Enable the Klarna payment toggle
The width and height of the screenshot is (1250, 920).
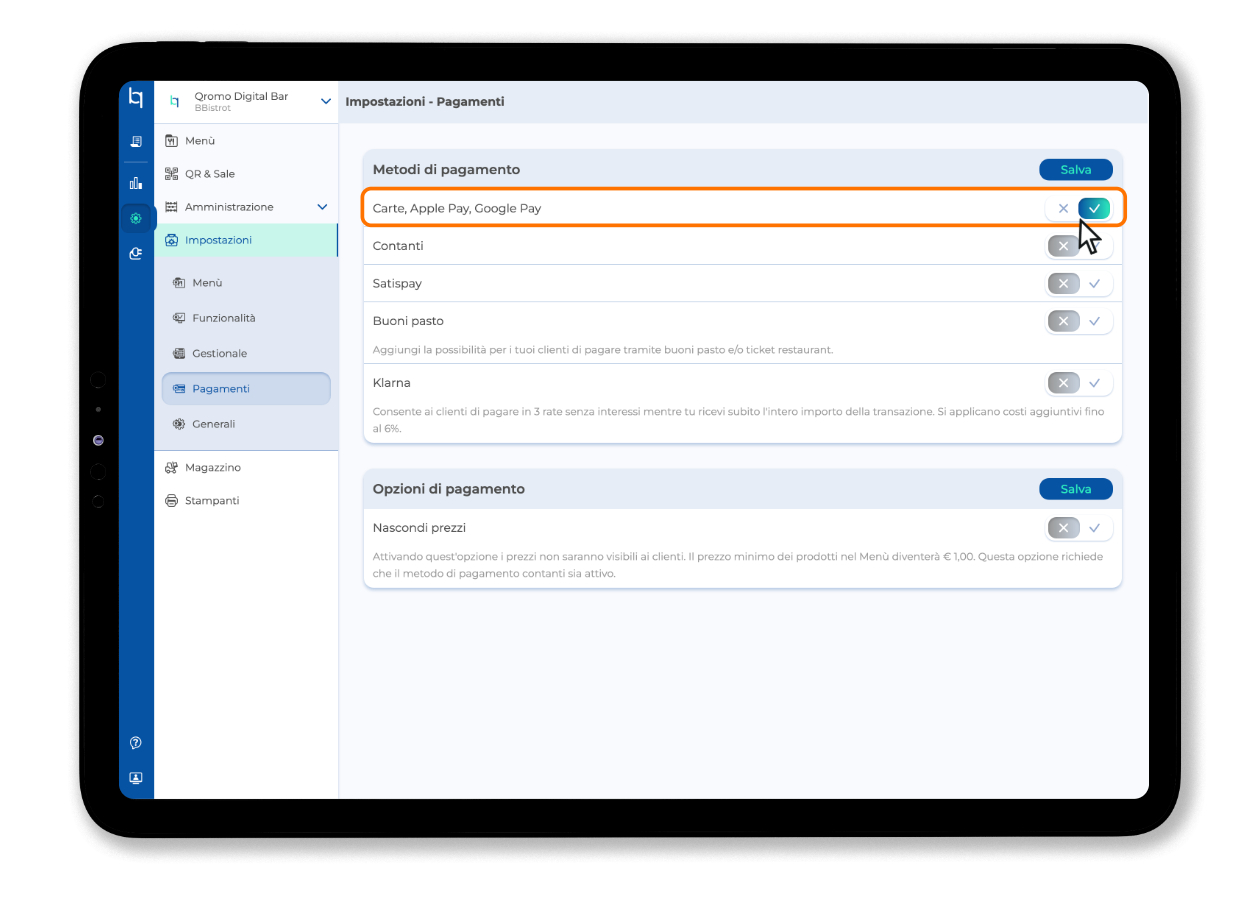[x=1079, y=383]
